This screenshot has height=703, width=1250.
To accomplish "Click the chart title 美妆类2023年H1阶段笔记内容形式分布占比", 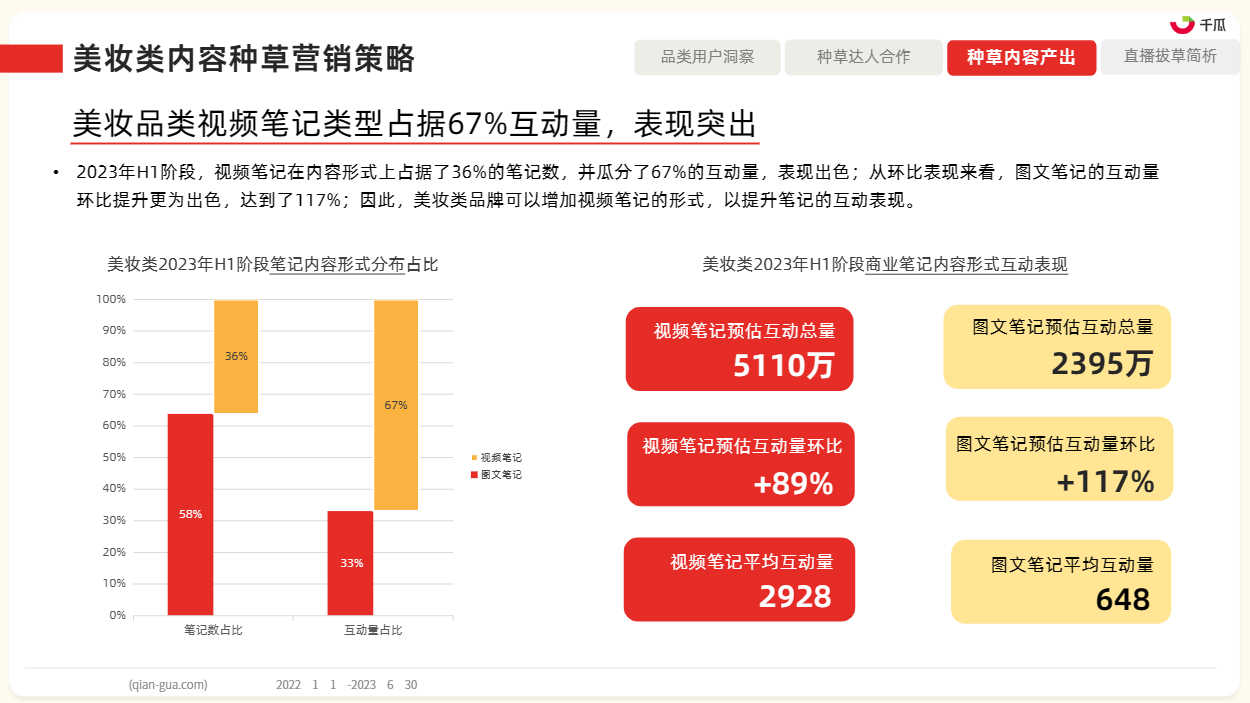I will pyautogui.click(x=272, y=265).
